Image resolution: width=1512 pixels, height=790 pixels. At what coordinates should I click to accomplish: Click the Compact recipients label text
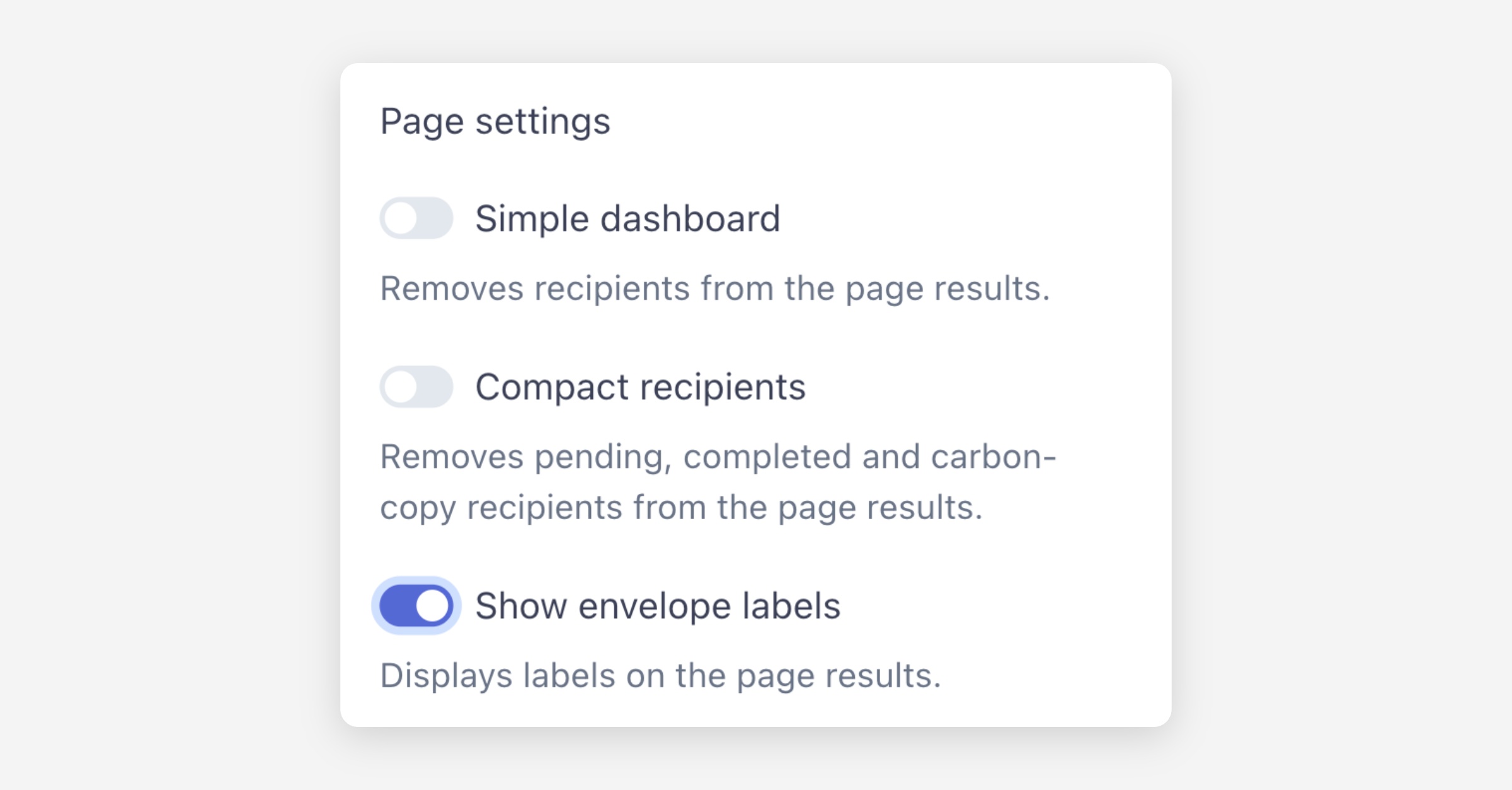[640, 387]
